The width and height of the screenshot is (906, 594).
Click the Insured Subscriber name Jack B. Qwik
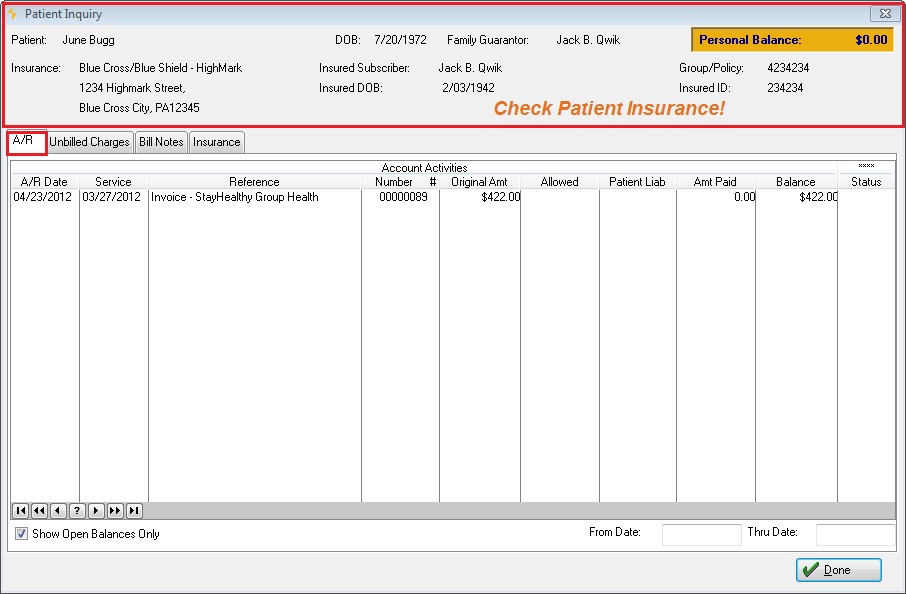click(x=470, y=68)
